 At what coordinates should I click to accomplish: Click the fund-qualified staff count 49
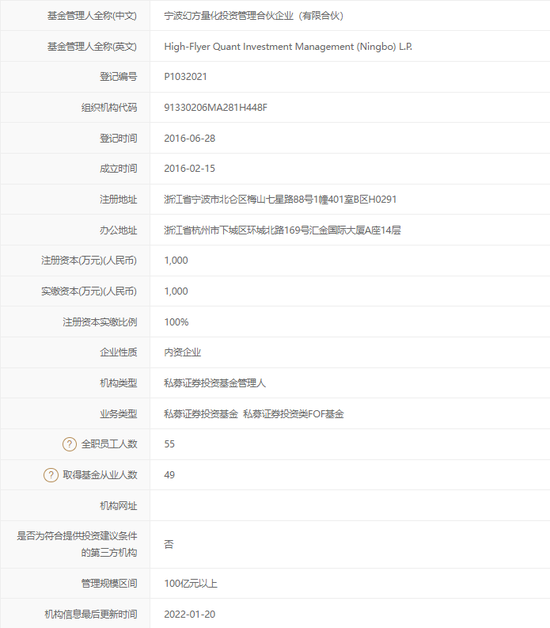[x=169, y=475]
